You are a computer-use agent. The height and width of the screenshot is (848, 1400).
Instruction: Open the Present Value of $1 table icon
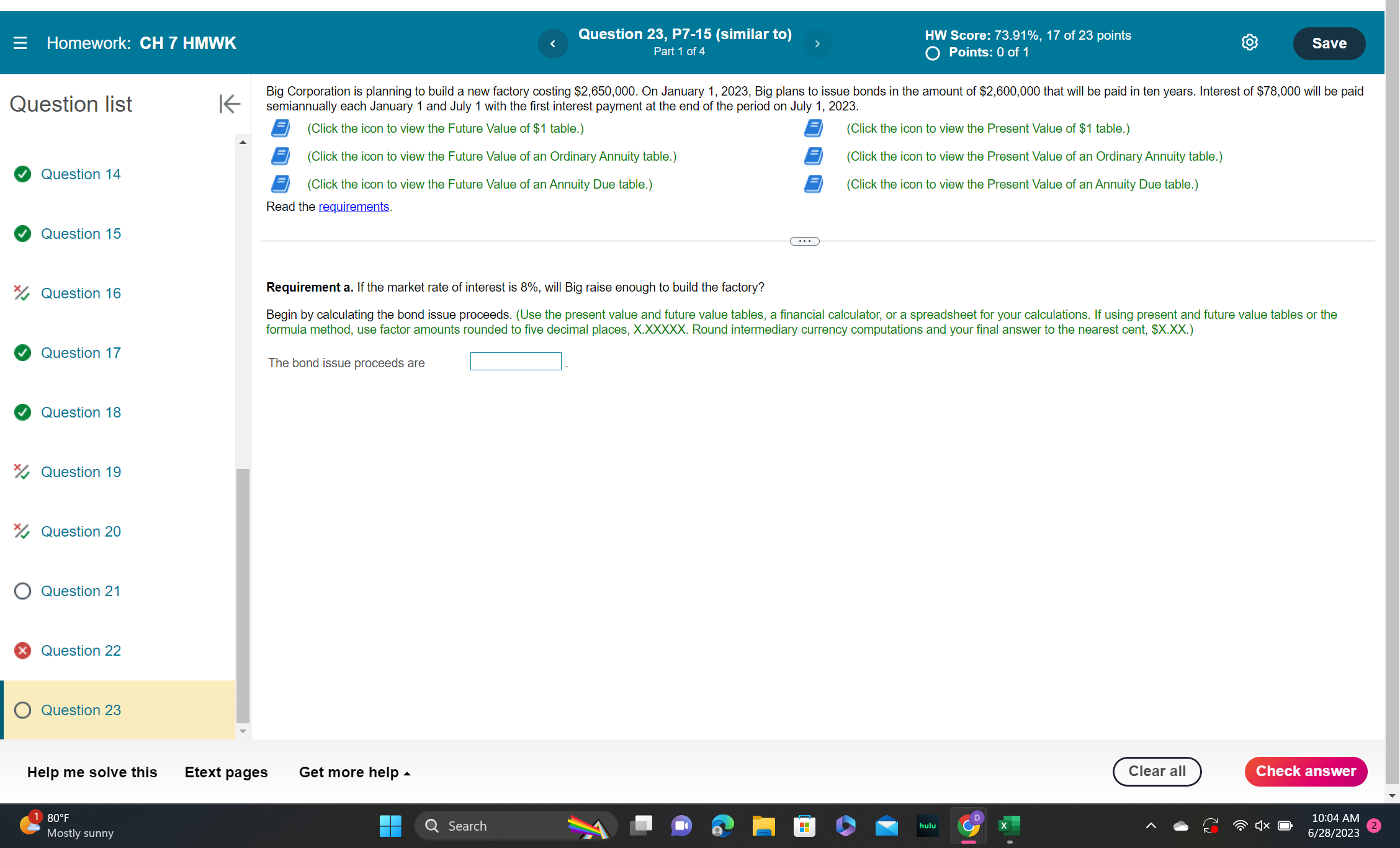click(x=814, y=128)
